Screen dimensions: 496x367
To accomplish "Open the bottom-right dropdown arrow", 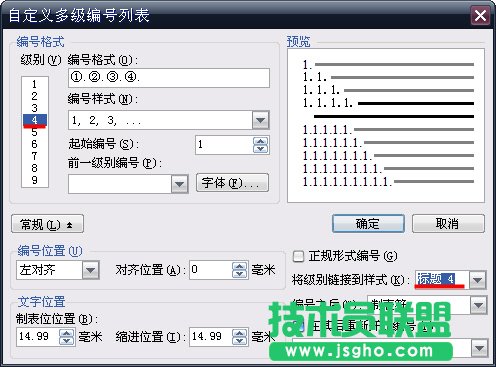I will pyautogui.click(x=480, y=348).
